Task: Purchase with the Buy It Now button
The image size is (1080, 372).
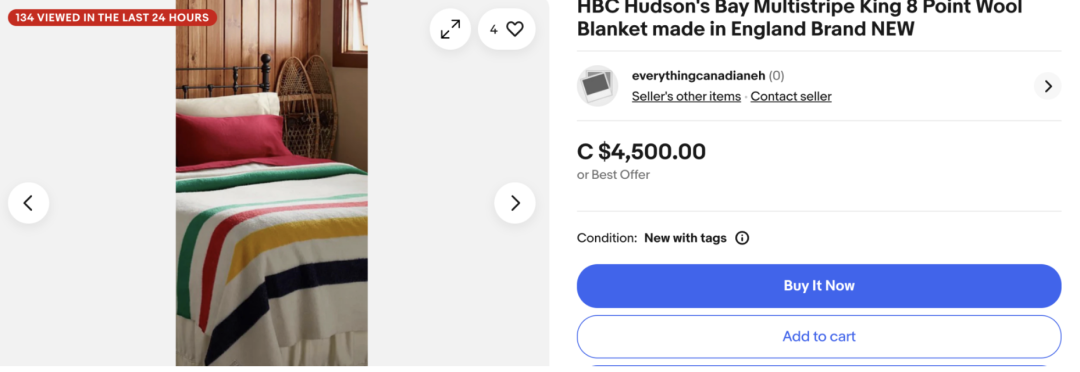Action: coord(819,286)
